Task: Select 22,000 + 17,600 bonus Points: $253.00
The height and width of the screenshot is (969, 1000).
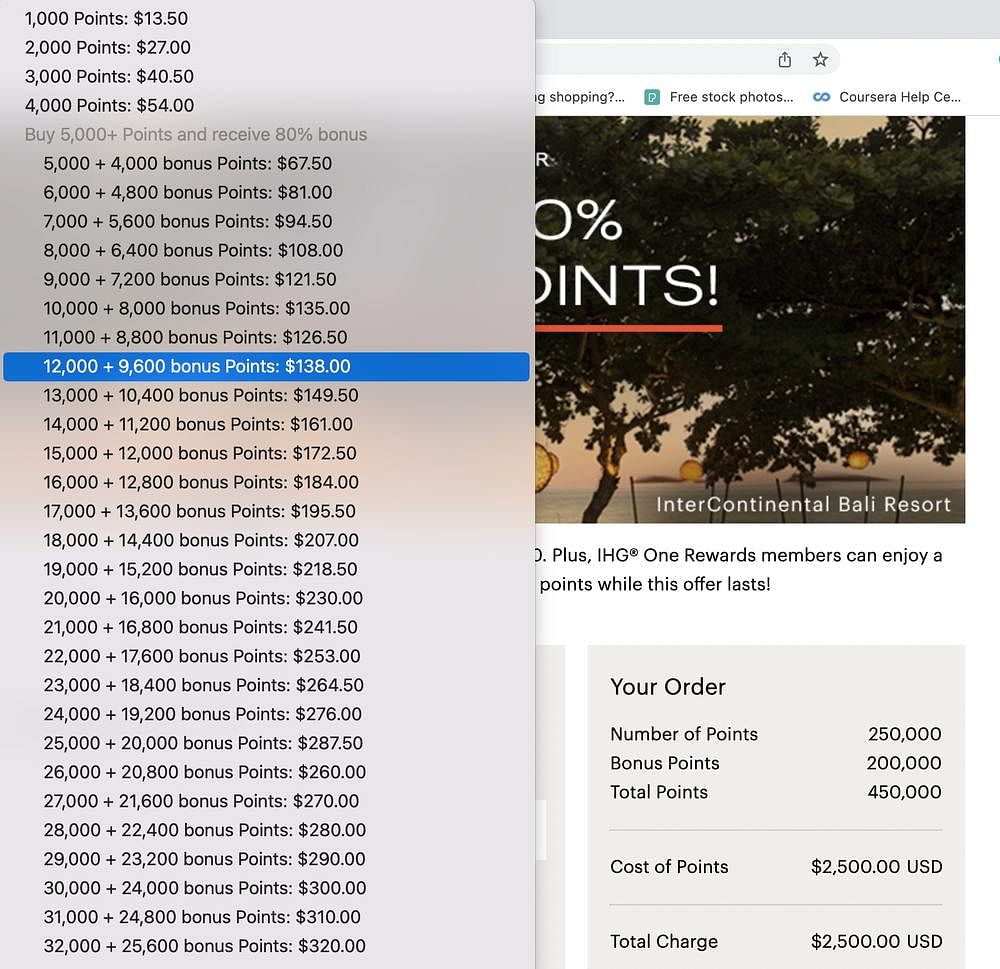Action: point(267,656)
